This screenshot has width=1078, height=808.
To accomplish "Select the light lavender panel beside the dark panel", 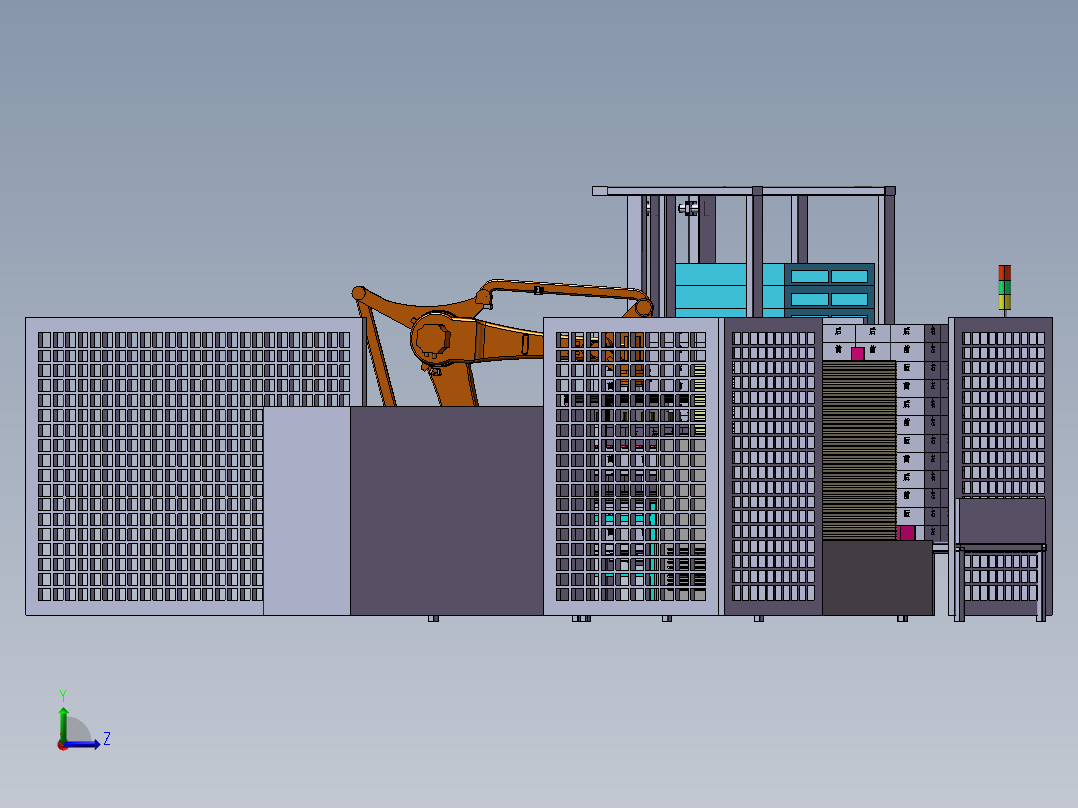I will tap(307, 511).
